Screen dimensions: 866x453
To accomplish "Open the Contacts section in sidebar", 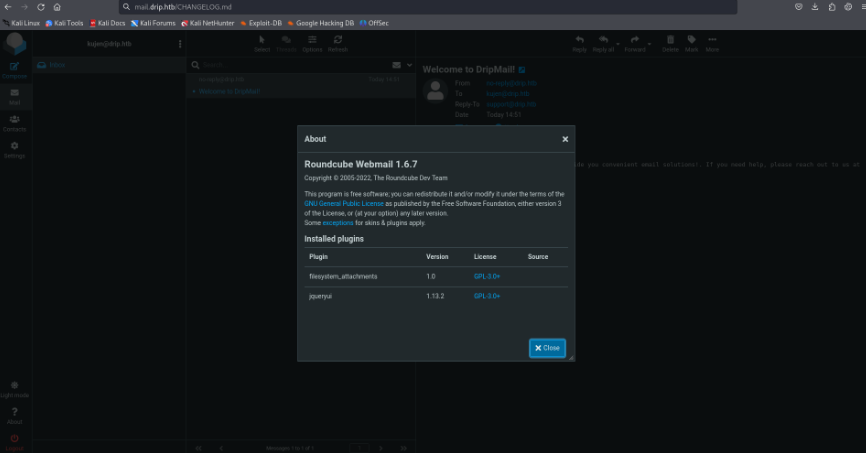I will point(14,121).
